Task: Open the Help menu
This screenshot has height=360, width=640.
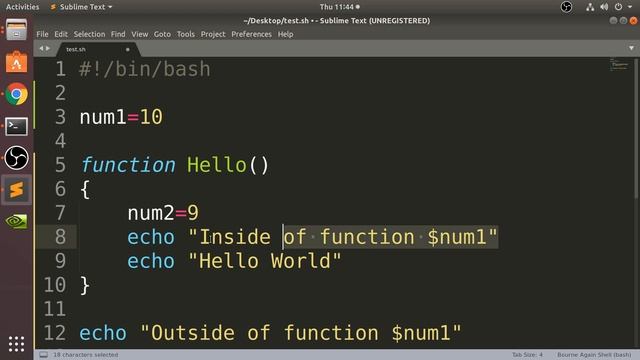Action: 285,34
